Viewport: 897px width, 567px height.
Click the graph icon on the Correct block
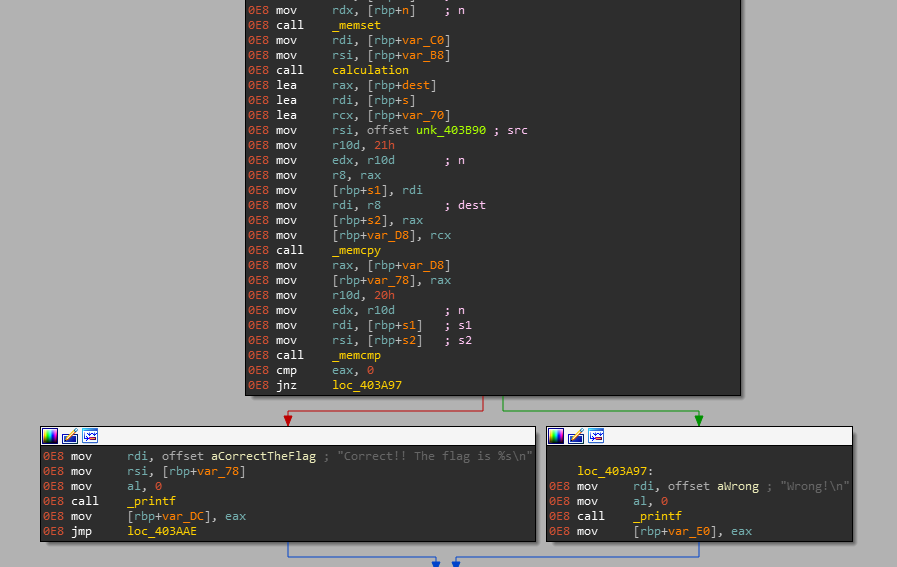tap(90, 436)
